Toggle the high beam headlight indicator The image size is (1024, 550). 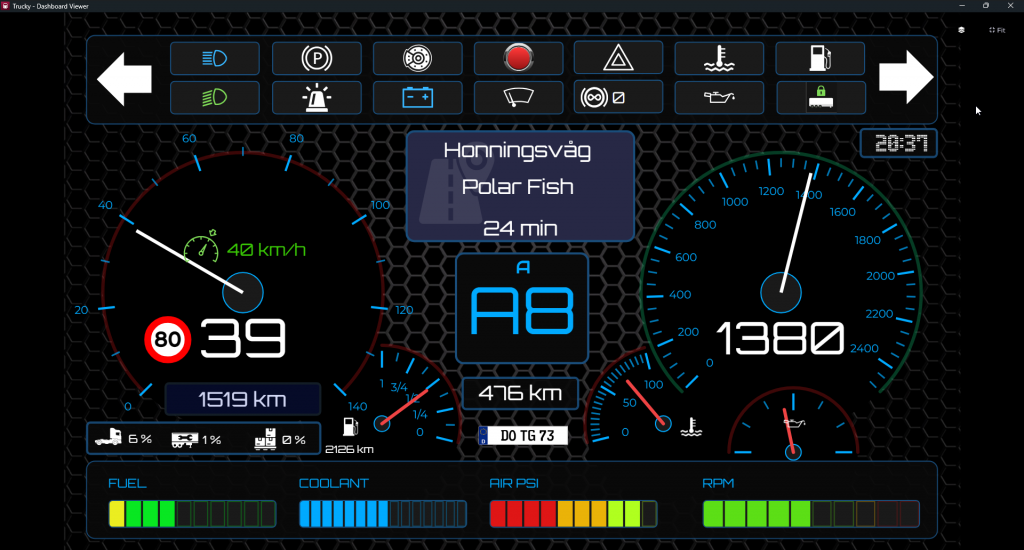click(x=215, y=59)
